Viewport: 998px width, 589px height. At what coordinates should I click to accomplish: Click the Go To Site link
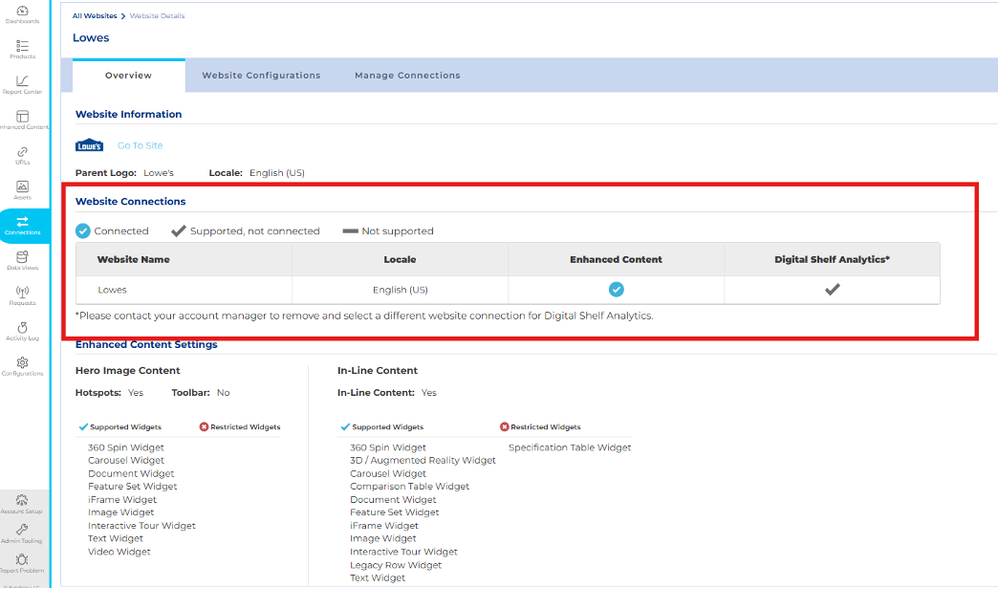140,145
